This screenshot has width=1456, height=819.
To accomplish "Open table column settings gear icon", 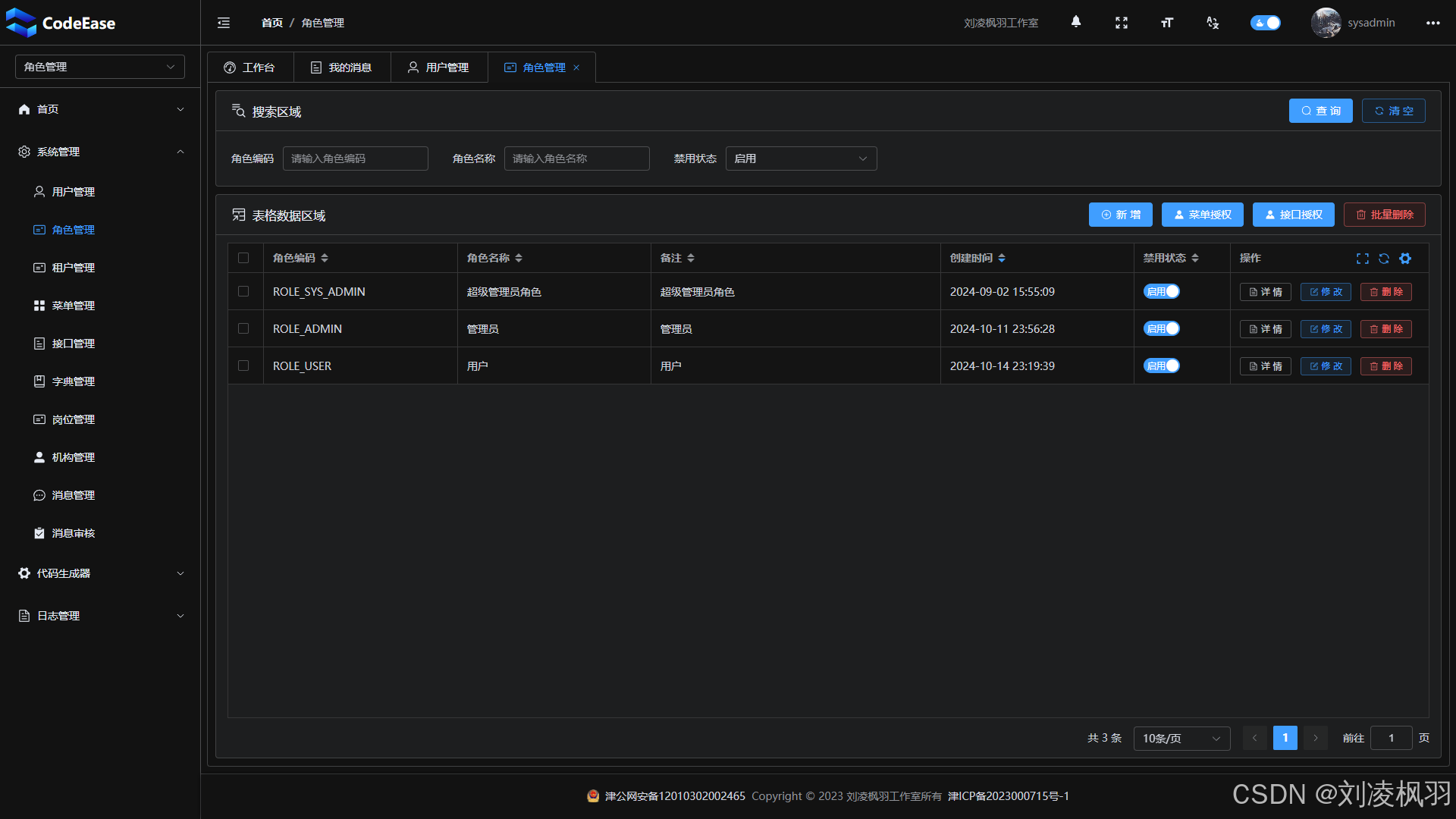I will 1405,259.
